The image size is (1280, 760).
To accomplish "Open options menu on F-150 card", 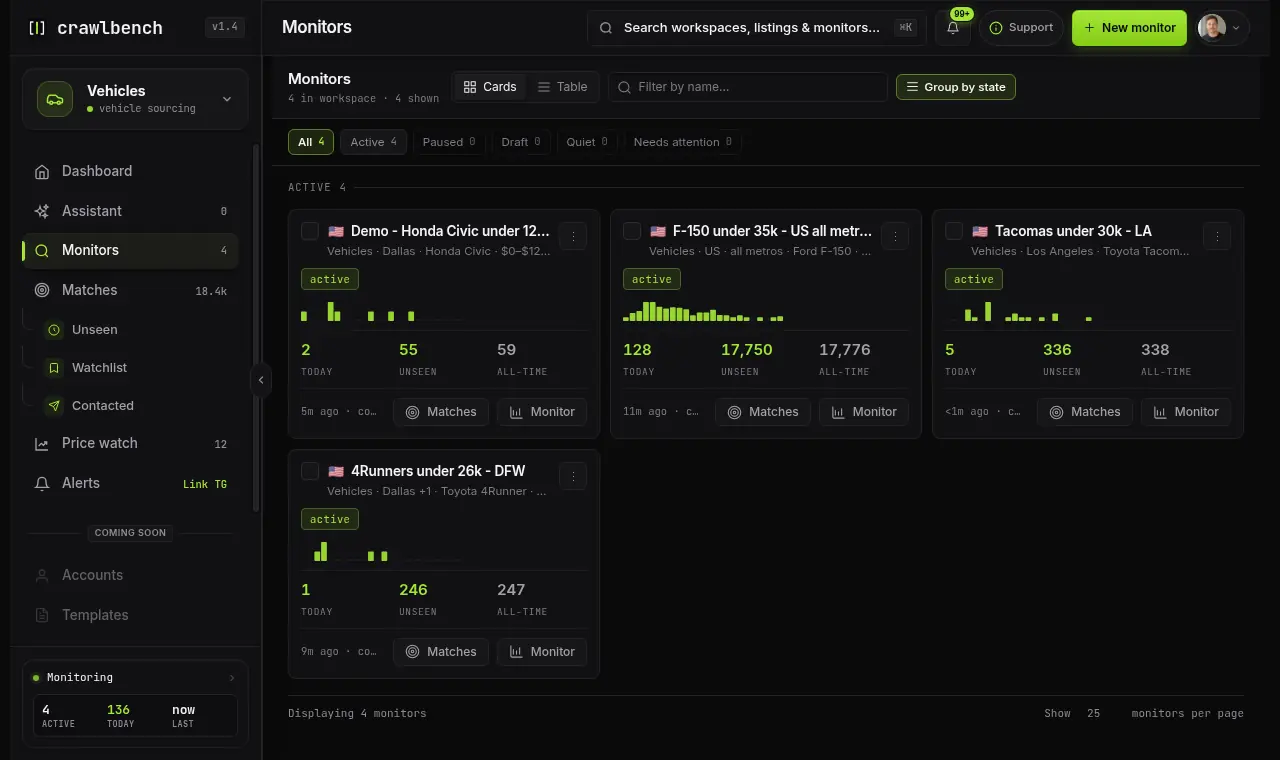I will [895, 236].
